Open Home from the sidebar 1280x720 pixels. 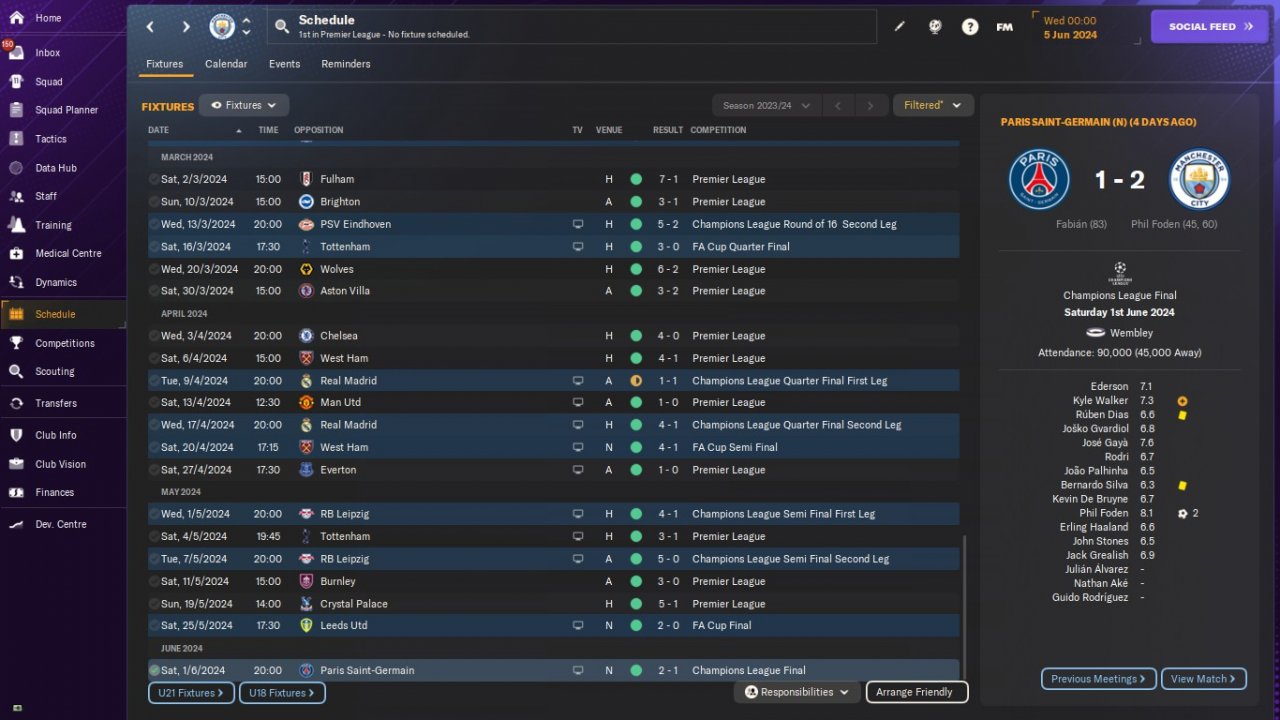47,18
